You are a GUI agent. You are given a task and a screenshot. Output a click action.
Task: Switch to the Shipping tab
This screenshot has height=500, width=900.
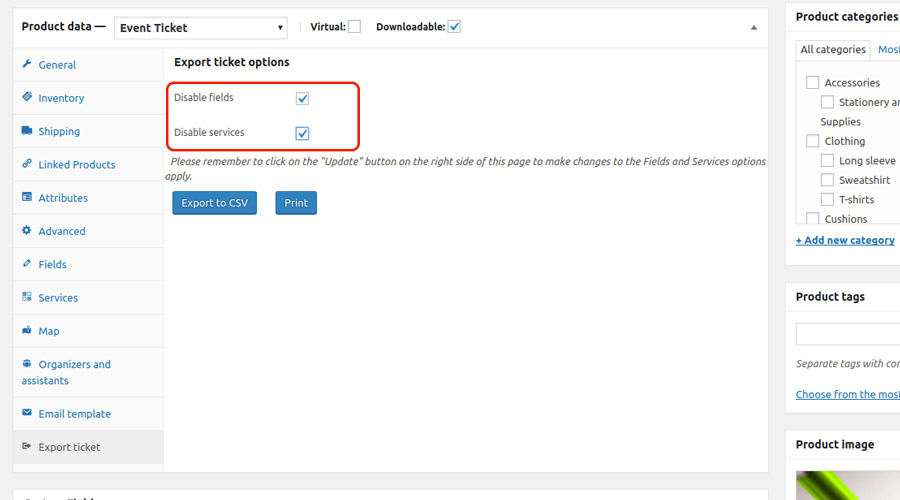[88, 131]
